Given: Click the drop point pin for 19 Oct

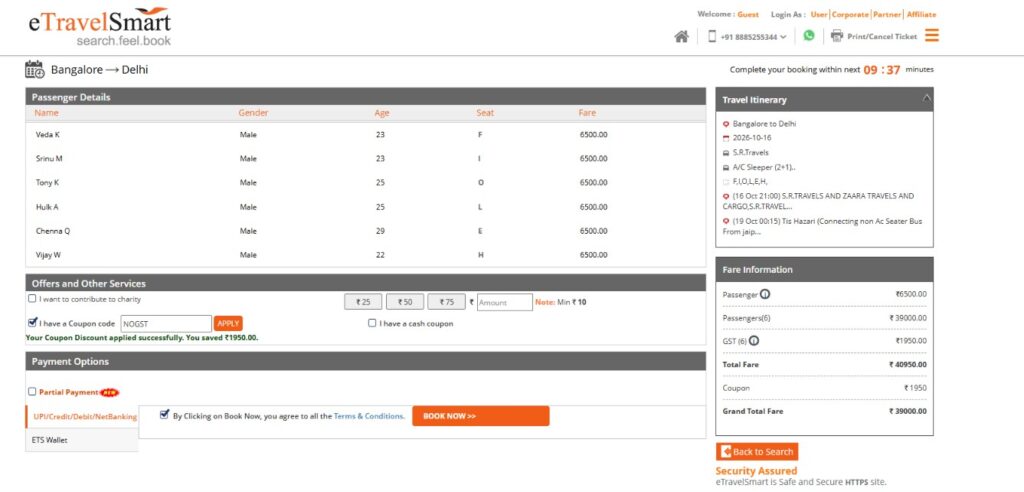Looking at the screenshot, I should tap(726, 221).
